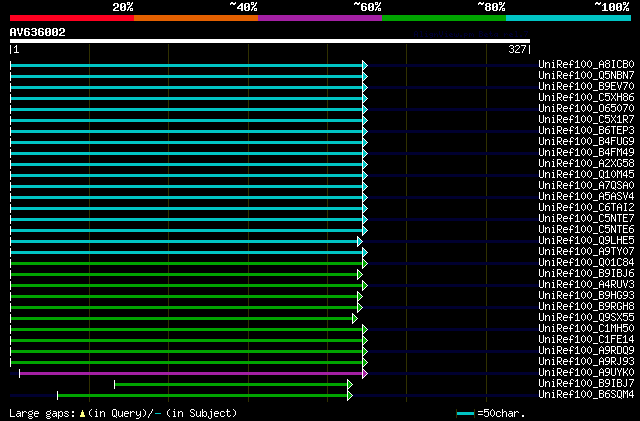Click the red 20% identity legend segment
640x421 pixels.
[72, 18]
